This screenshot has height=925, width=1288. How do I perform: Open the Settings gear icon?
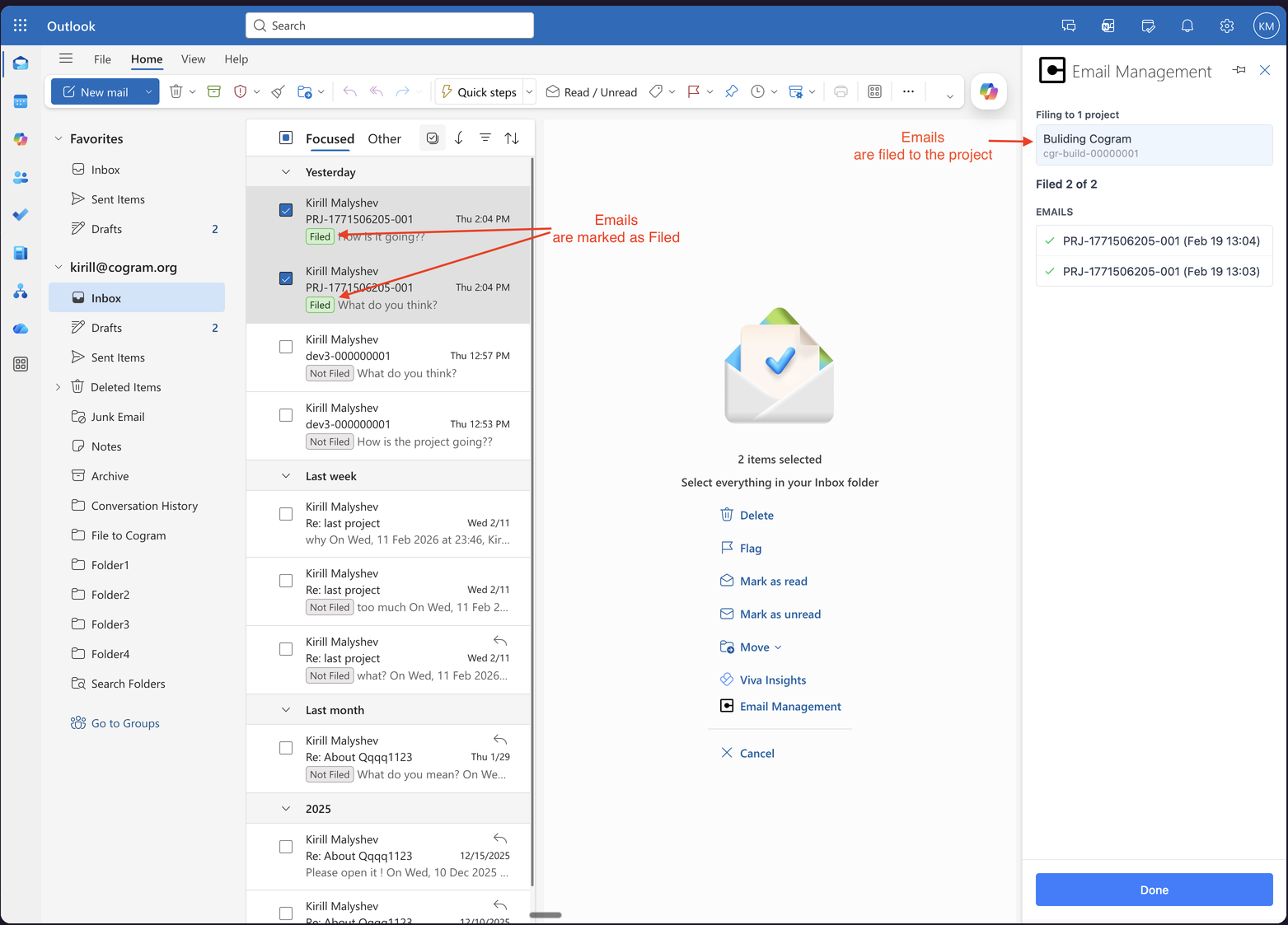click(1226, 26)
